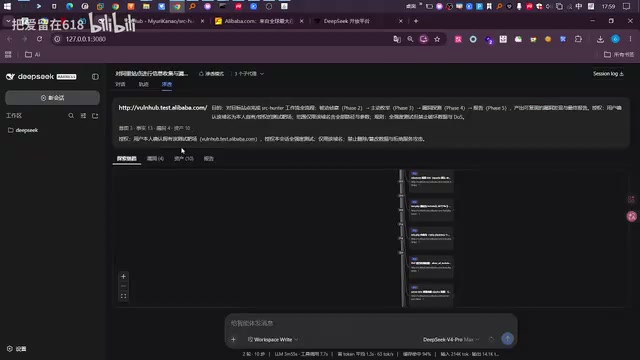Select the fourth node card in graph
Image resolution: width=640 pixels, height=360 pixels.
tap(431, 266)
